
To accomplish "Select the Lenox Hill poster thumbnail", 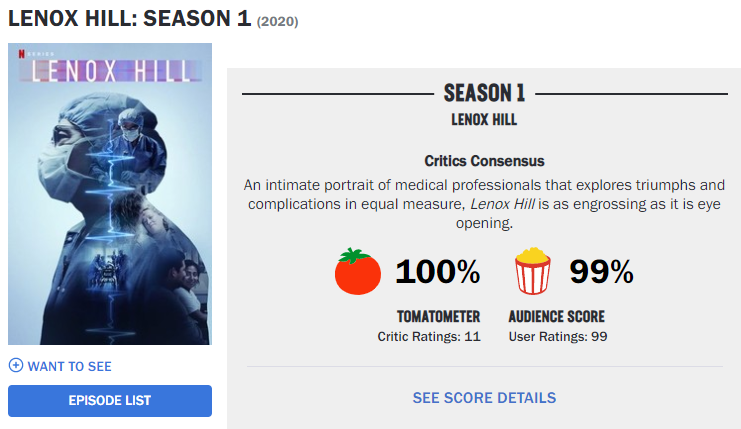I will pyautogui.click(x=110, y=194).
